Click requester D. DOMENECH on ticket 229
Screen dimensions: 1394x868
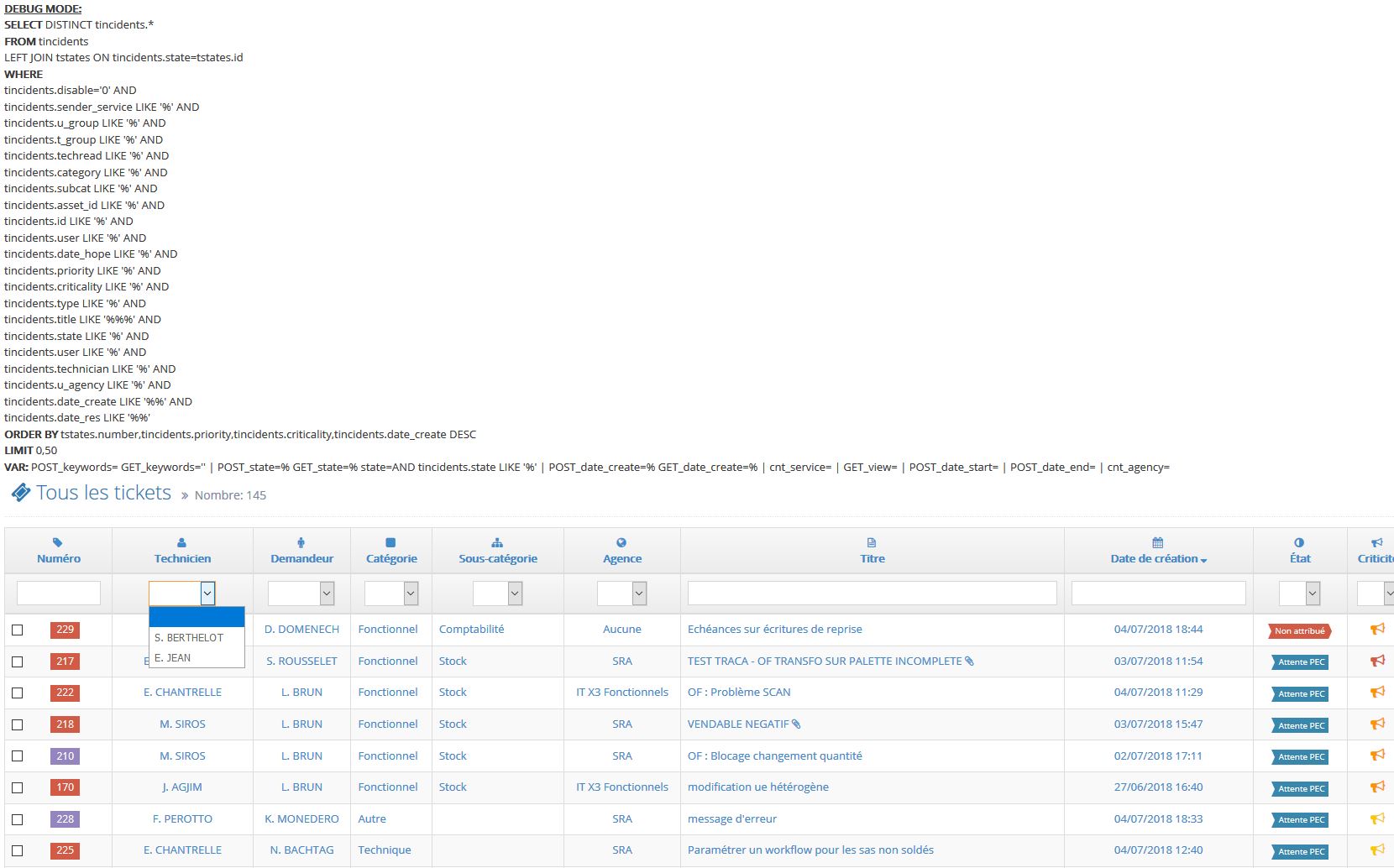301,629
